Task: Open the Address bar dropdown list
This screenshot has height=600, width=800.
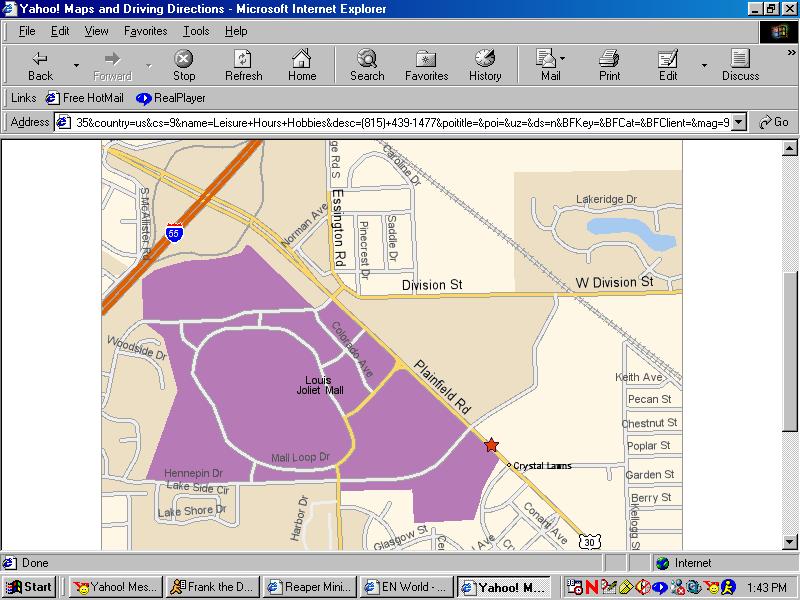Action: point(739,122)
